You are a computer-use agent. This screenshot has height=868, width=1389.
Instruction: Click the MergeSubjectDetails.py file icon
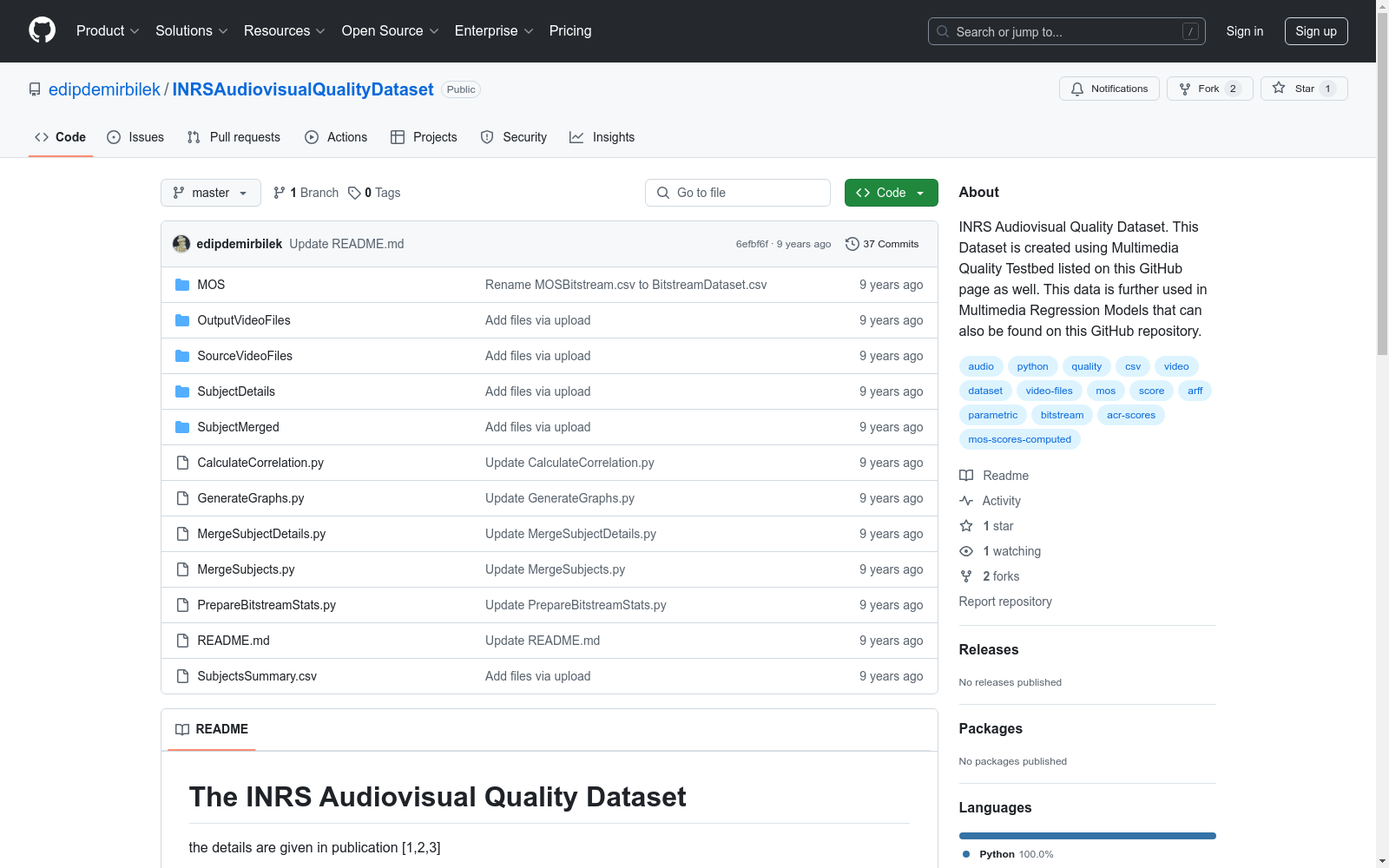click(x=182, y=534)
